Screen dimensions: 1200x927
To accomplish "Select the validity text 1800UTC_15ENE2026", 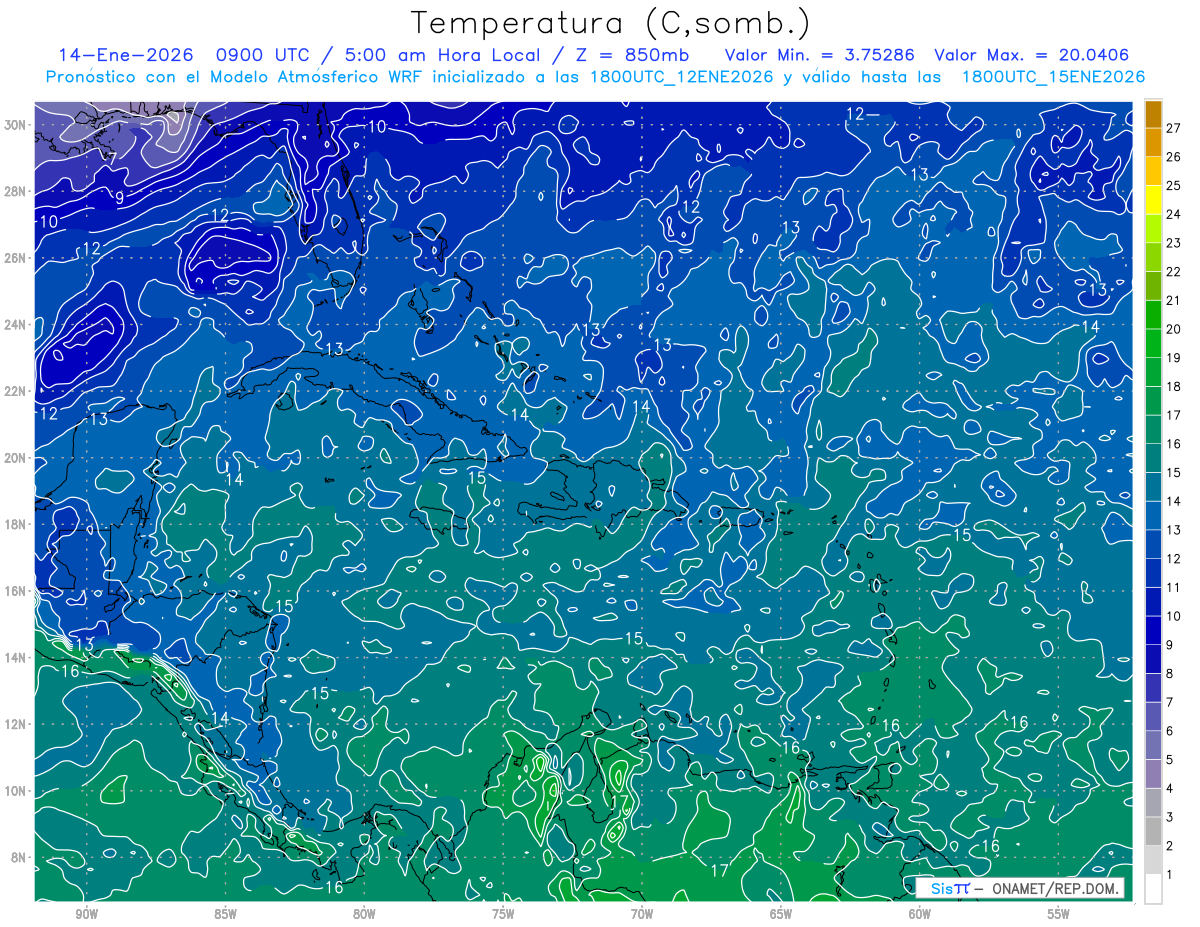I will [x=1053, y=77].
